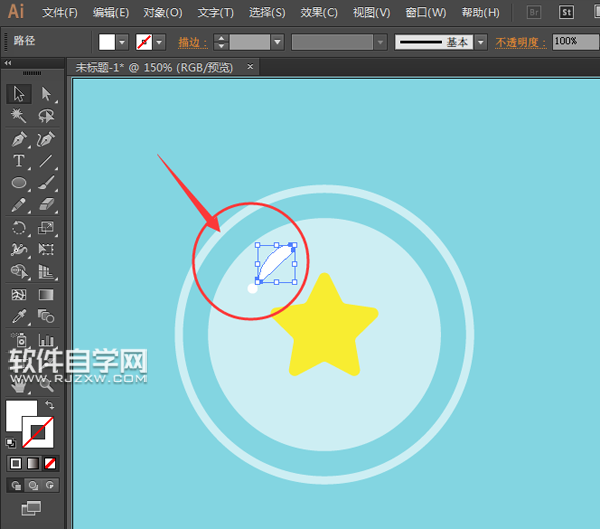Switch to the 未标题-1* document tab
600x529 pixels.
click(154, 67)
